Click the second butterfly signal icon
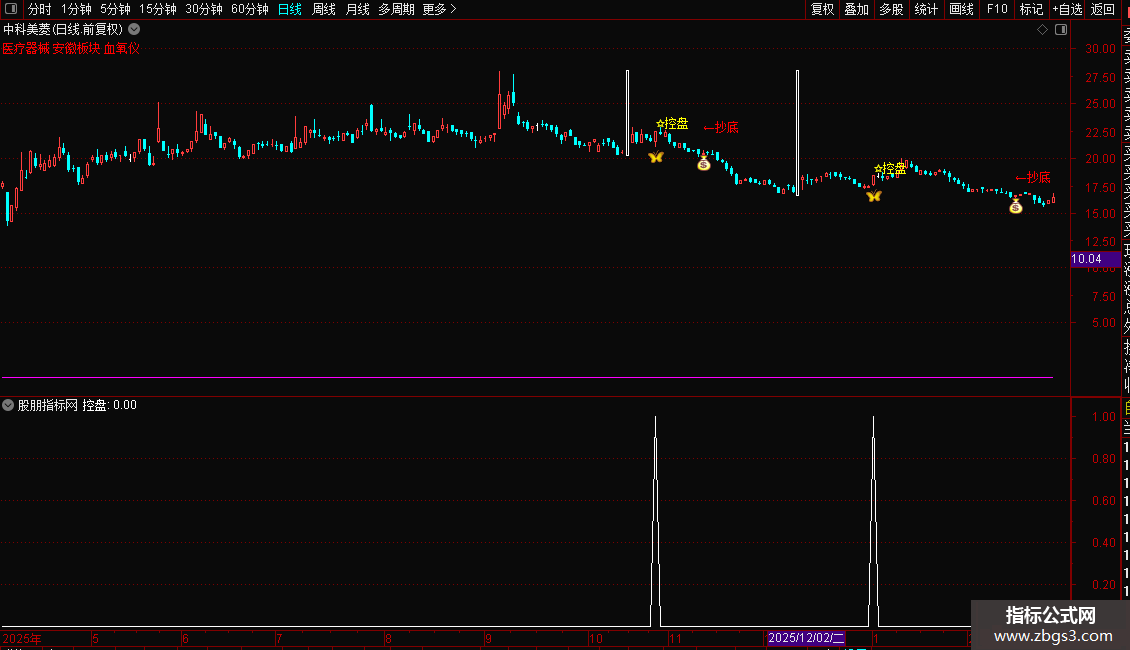Viewport: 1130px width, 650px height. (873, 196)
